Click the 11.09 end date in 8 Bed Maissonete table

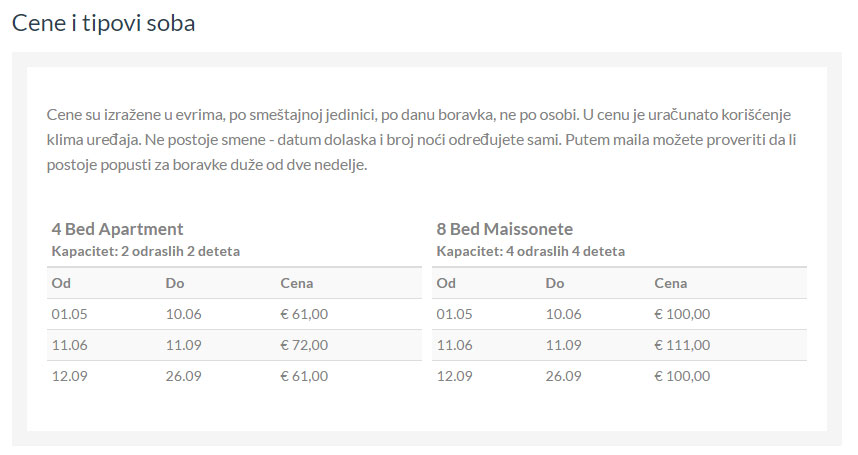[563, 345]
